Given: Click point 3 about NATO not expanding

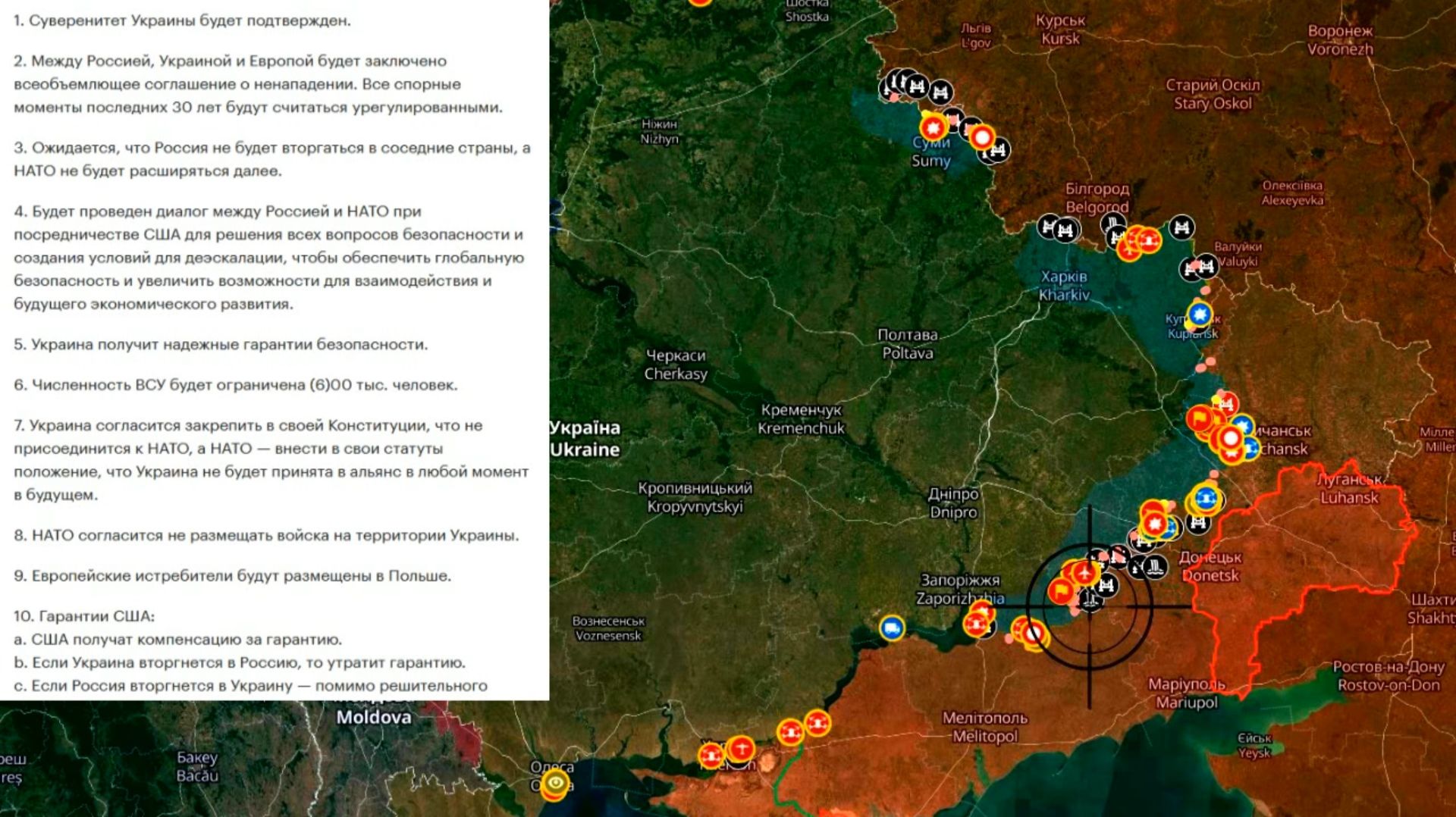Looking at the screenshot, I should coord(272,159).
